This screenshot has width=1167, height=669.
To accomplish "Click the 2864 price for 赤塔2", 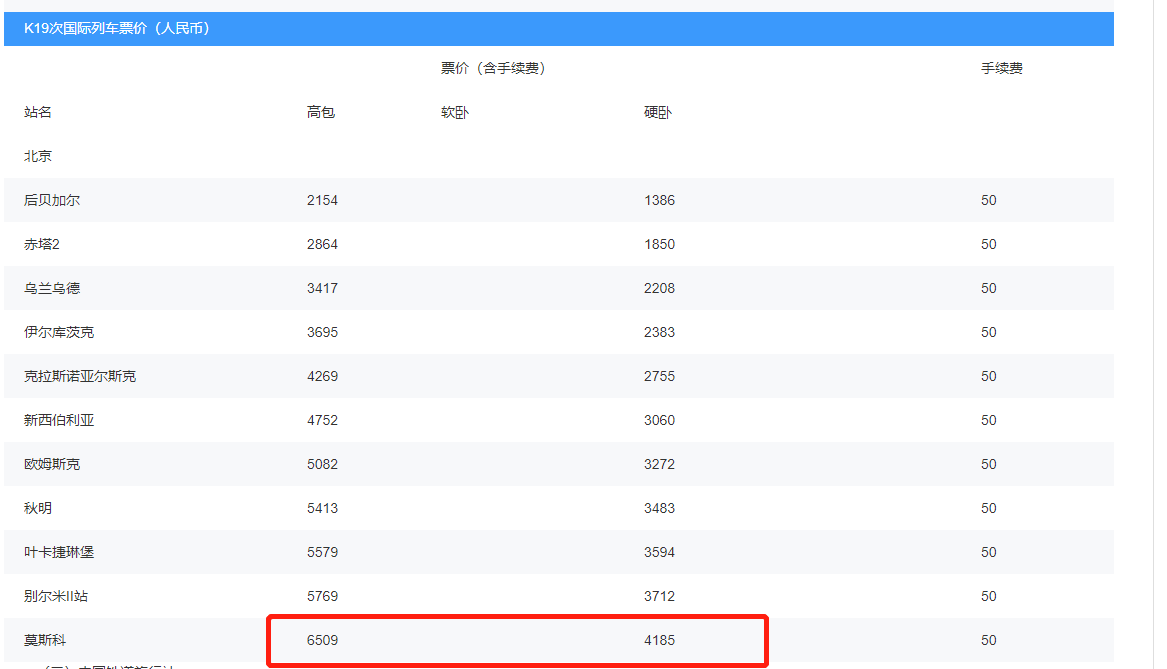I will [322, 244].
